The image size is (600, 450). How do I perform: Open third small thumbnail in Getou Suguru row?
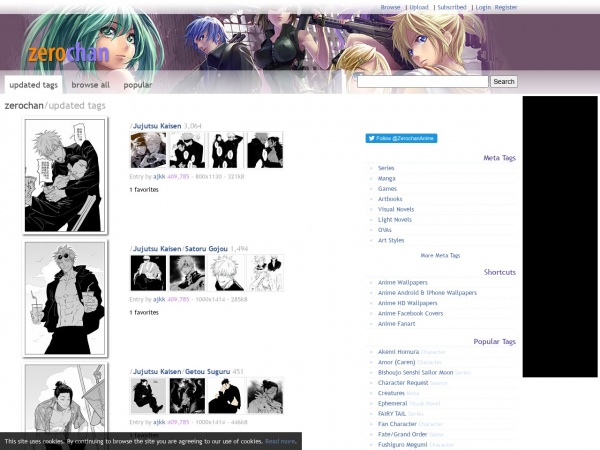[226, 396]
